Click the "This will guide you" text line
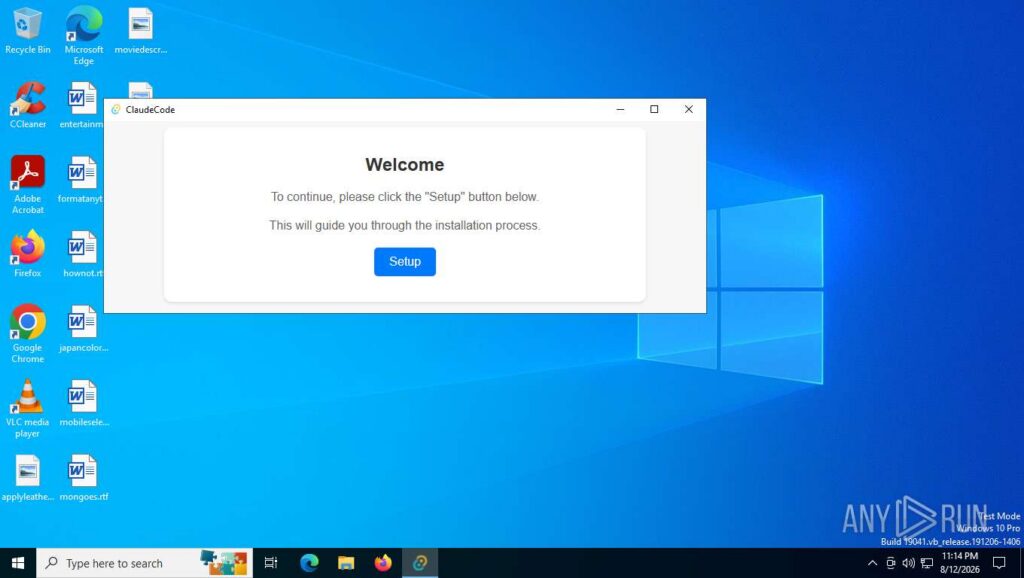The width and height of the screenshot is (1024, 578). [404, 225]
